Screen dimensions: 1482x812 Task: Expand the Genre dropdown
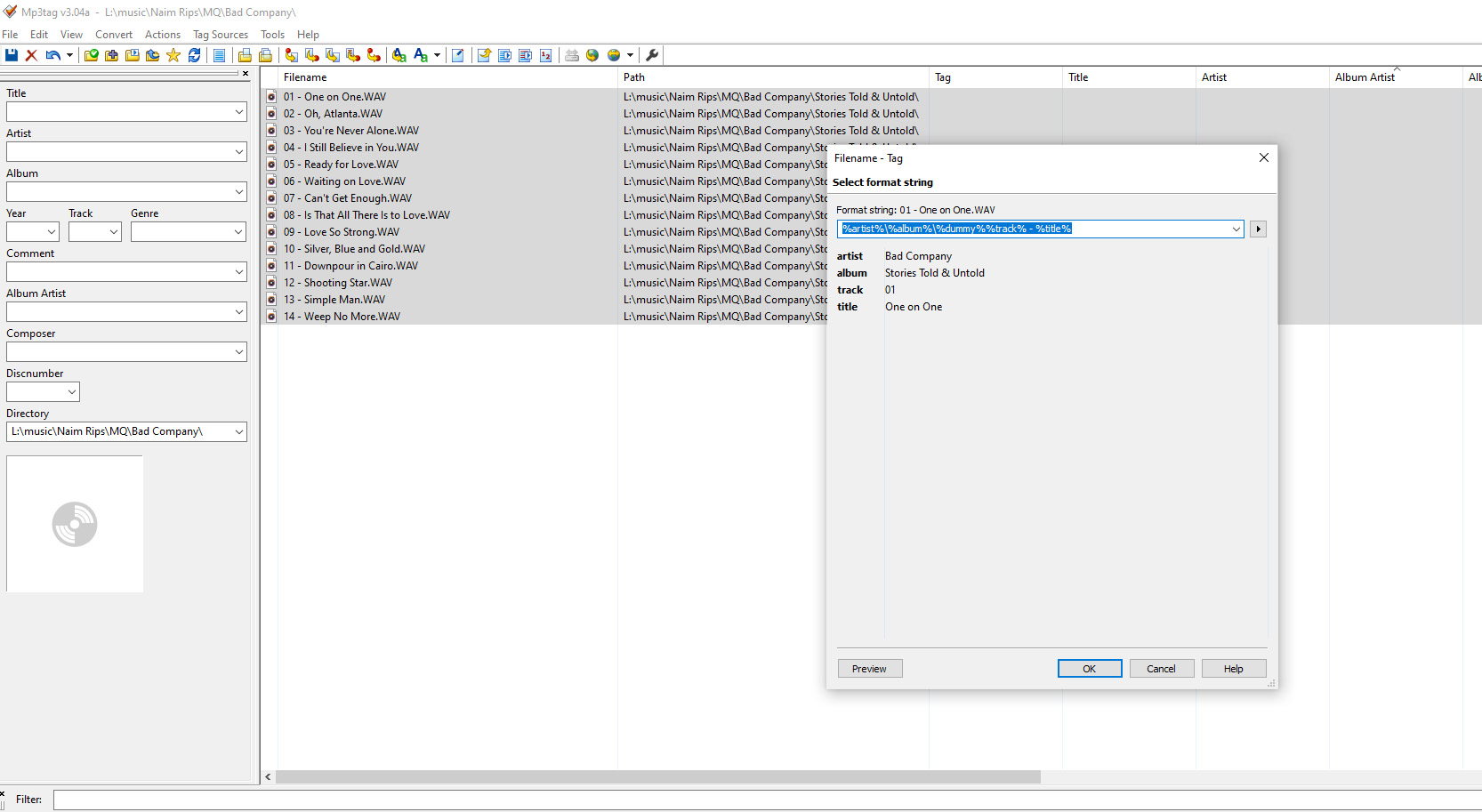[x=238, y=232]
